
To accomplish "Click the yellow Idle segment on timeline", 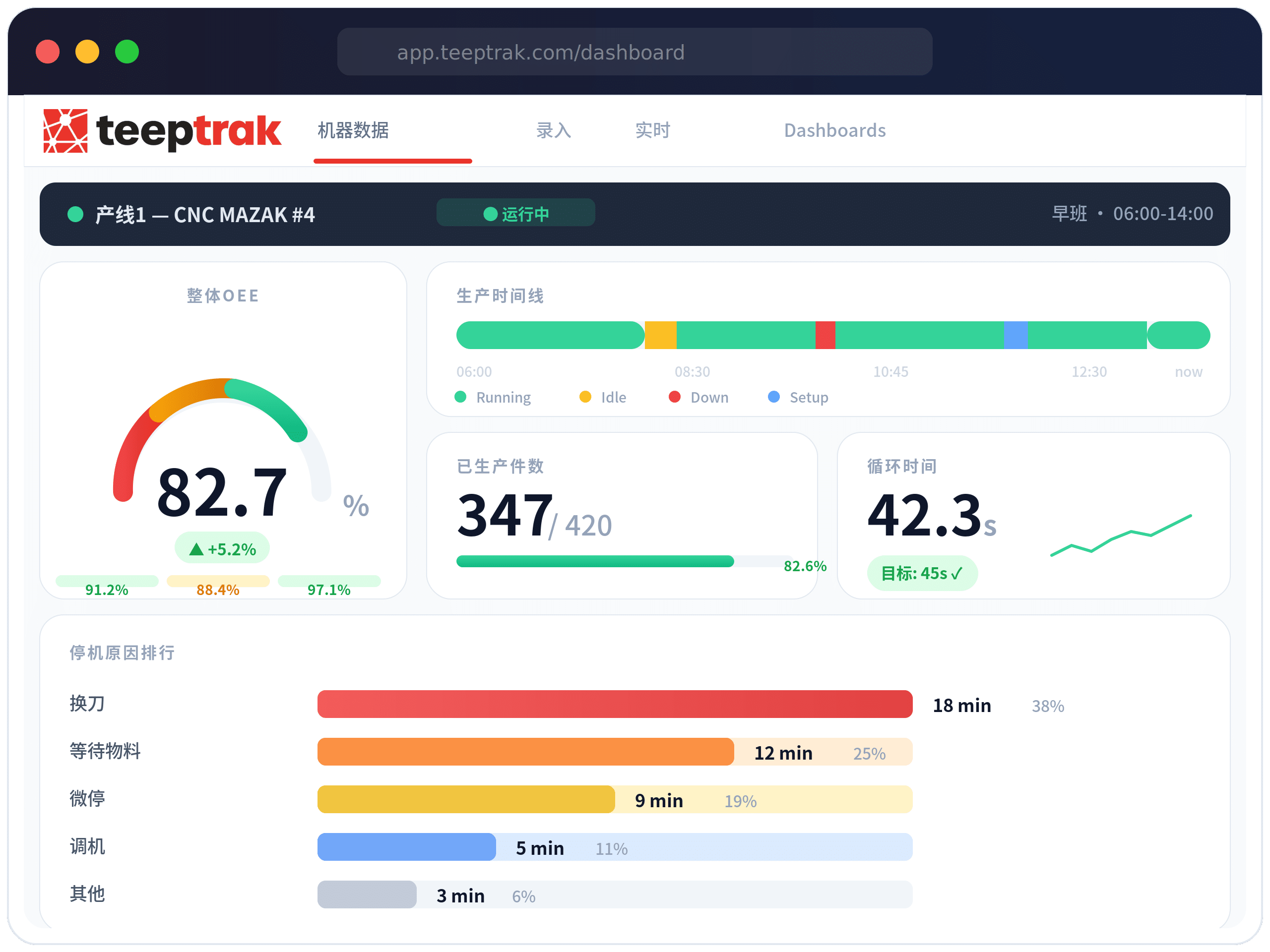I will tap(660, 335).
